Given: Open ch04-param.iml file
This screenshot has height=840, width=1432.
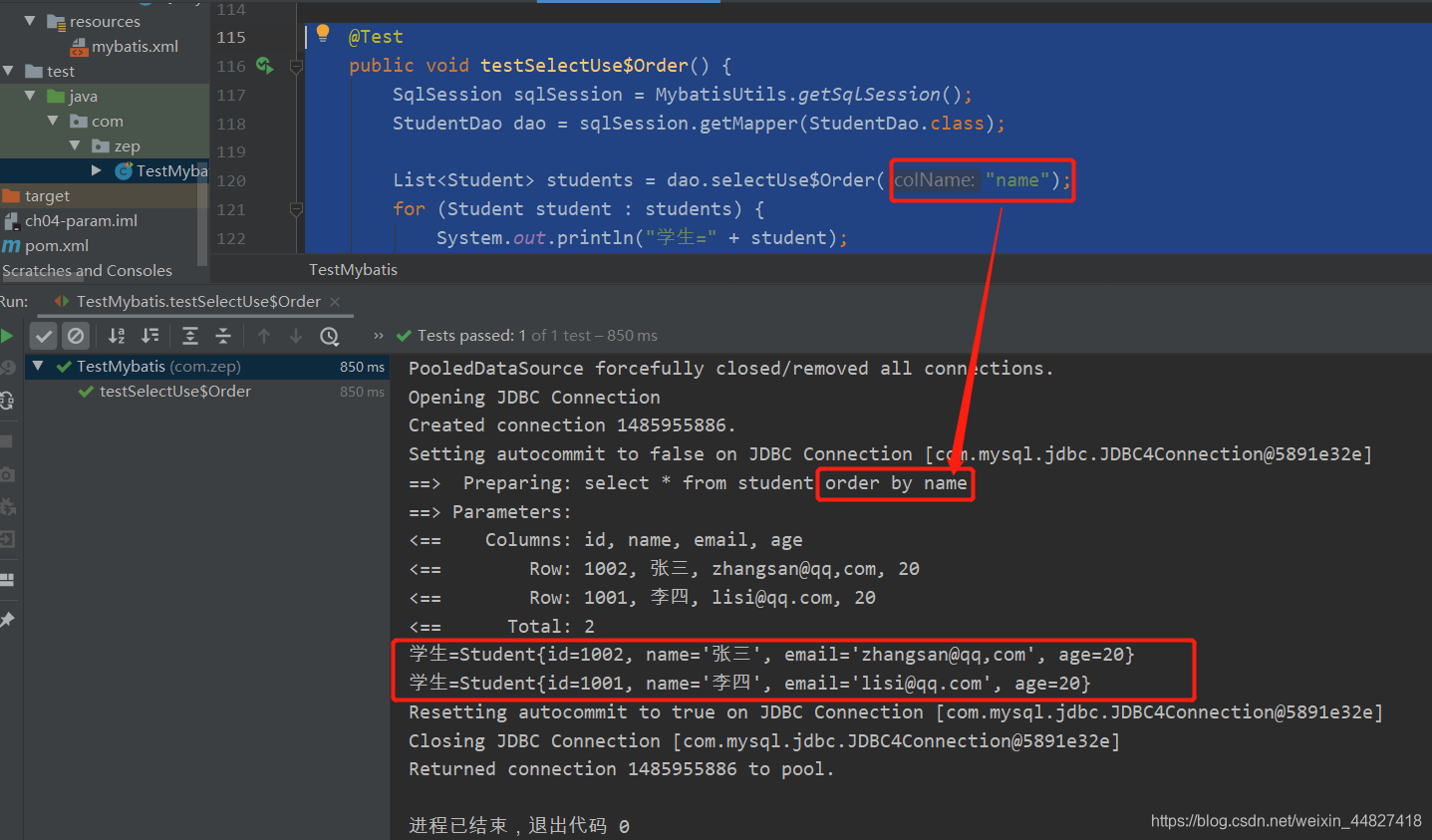Looking at the screenshot, I should click(81, 220).
